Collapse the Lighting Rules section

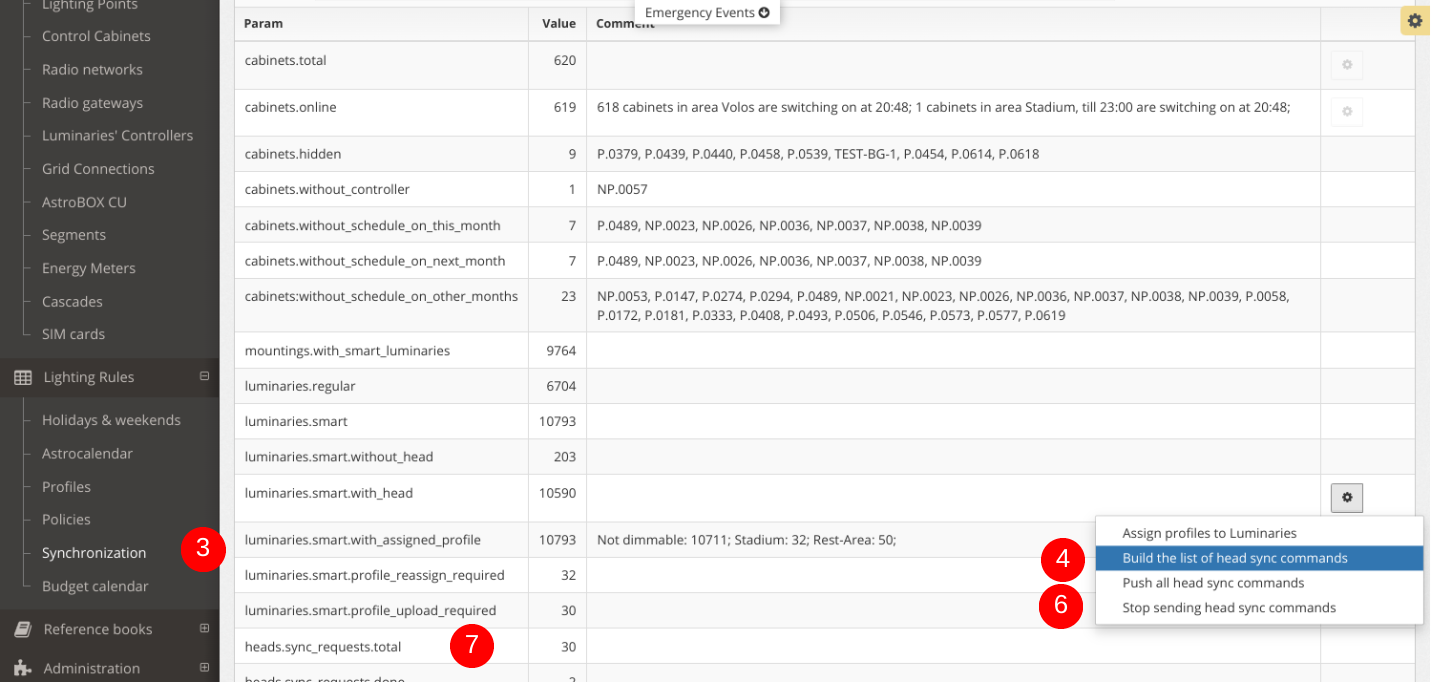(204, 377)
